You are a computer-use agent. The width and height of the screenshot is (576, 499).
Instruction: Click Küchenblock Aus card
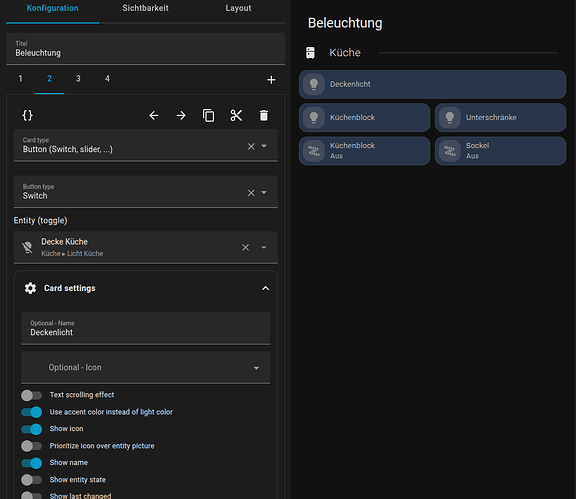[364, 151]
